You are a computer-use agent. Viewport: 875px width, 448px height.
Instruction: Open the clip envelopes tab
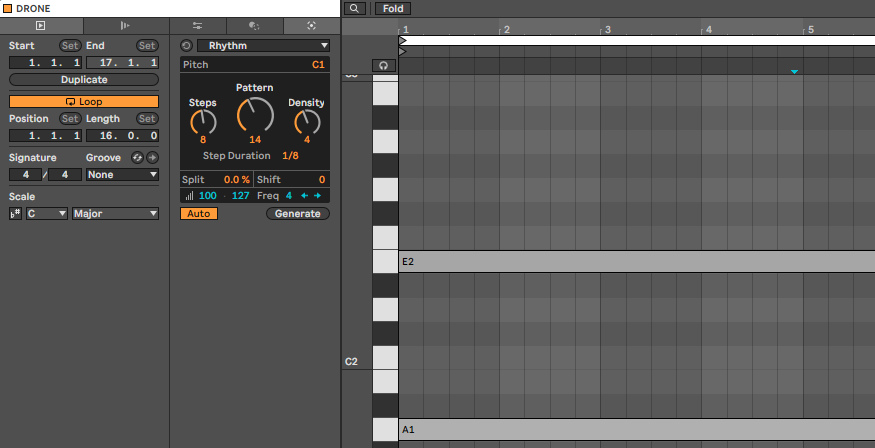point(126,26)
